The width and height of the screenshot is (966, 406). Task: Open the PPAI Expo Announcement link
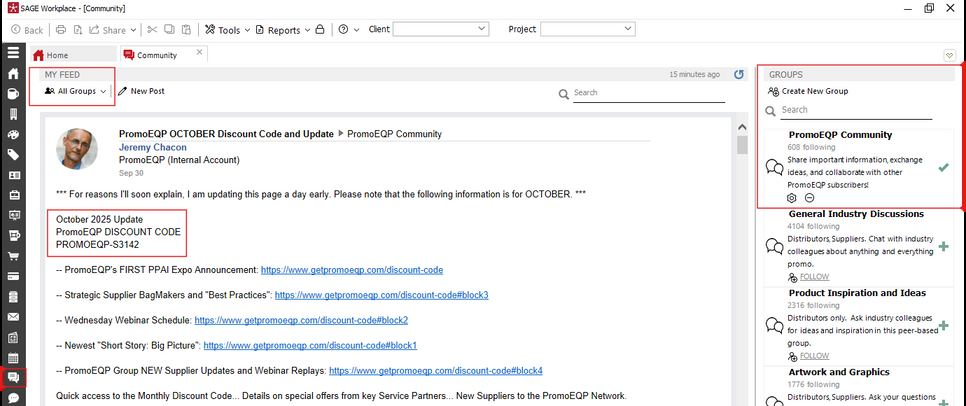click(x=352, y=270)
